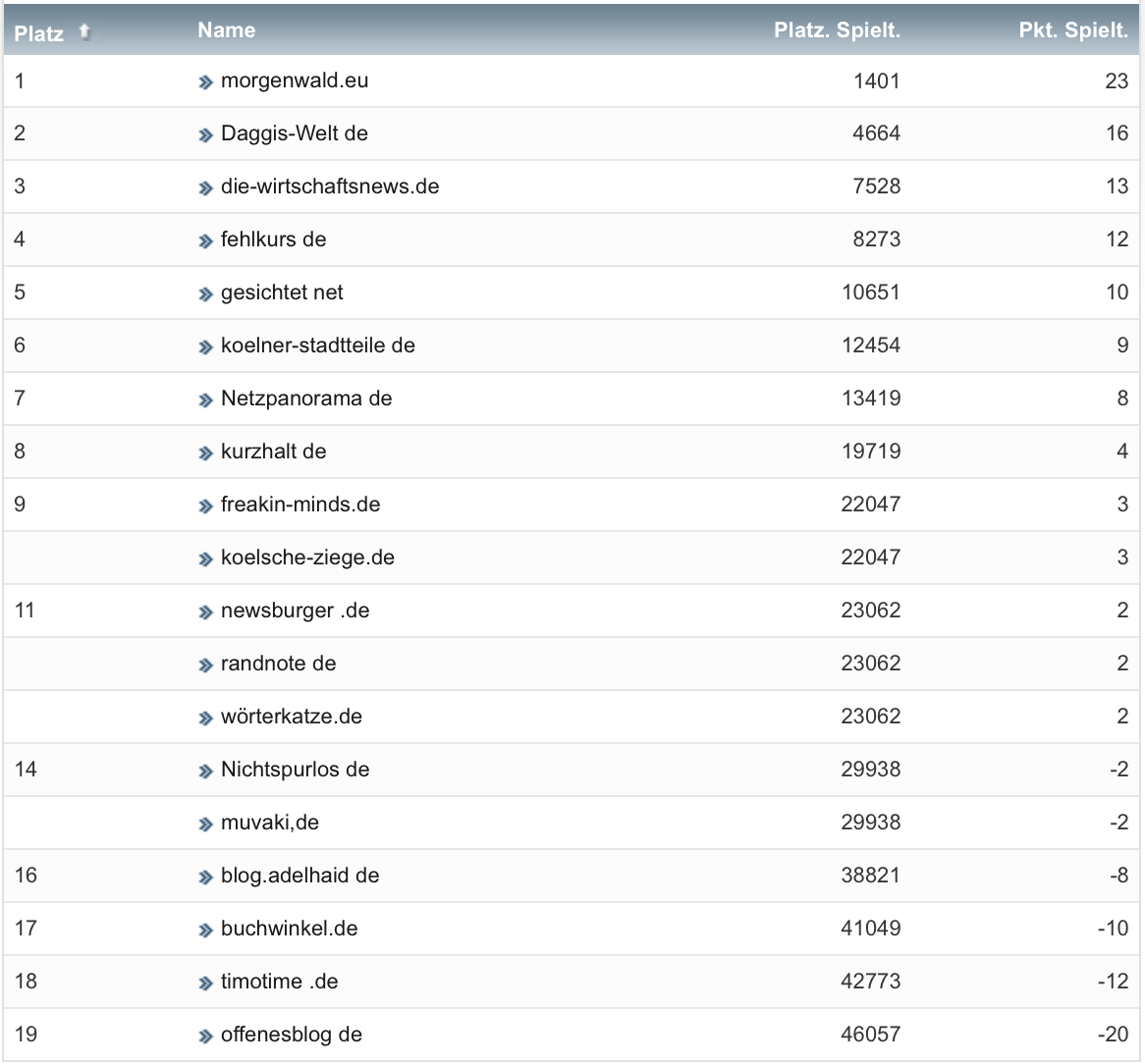Screen dimensions: 1145x1064
Task: Click the arrow icon beside muvaki,de
Action: coord(205,825)
